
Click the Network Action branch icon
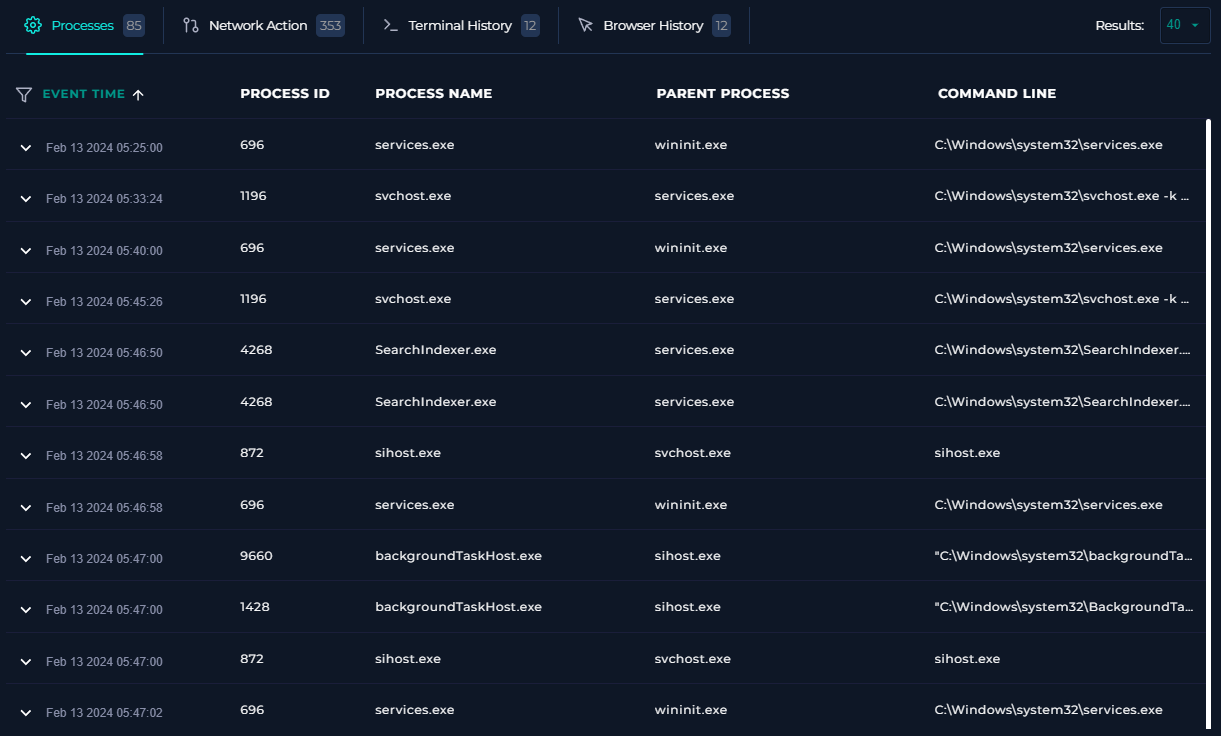(x=191, y=25)
